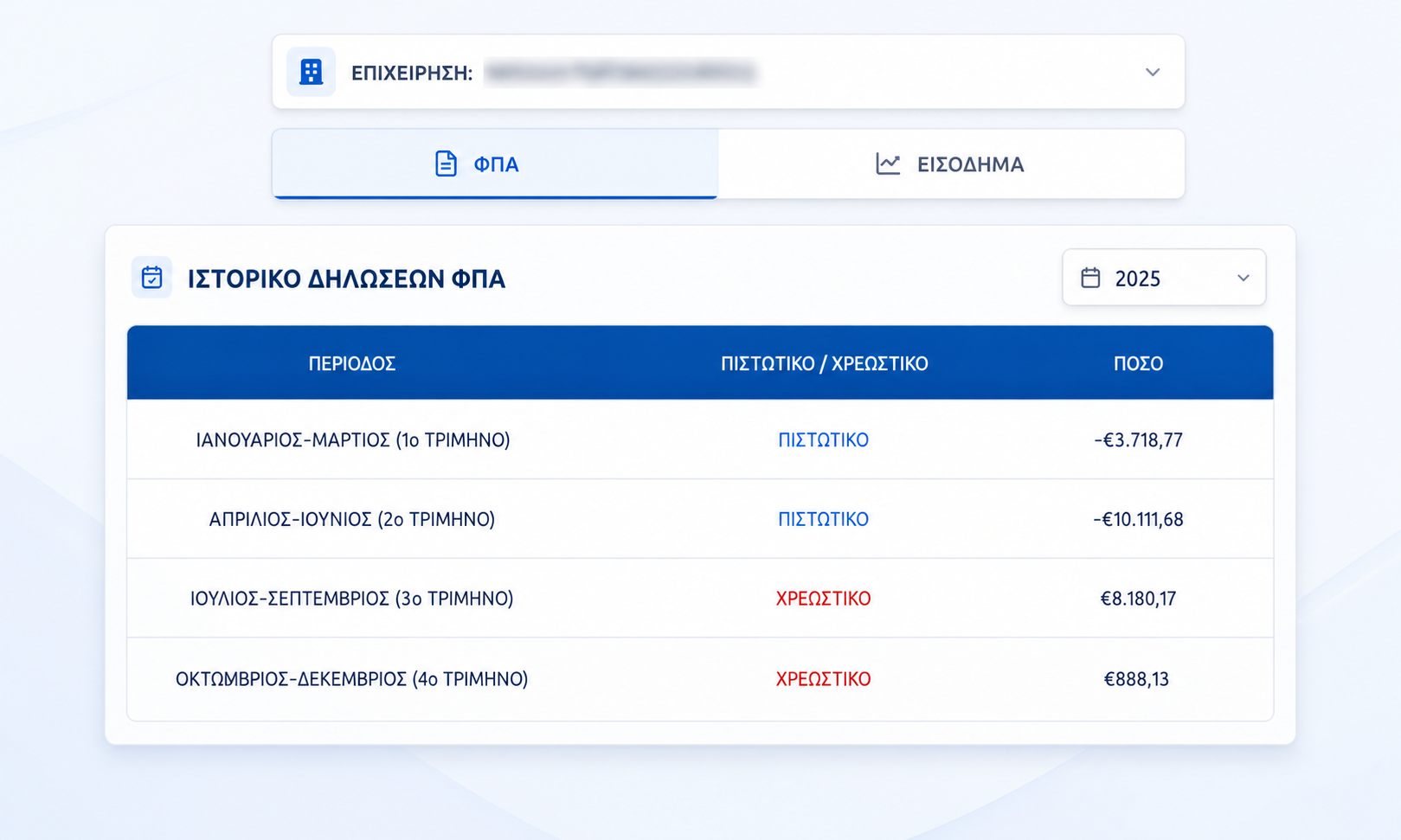The image size is (1401, 840).
Task: Click the document icon in ΦΠΑ tab
Action: click(446, 164)
